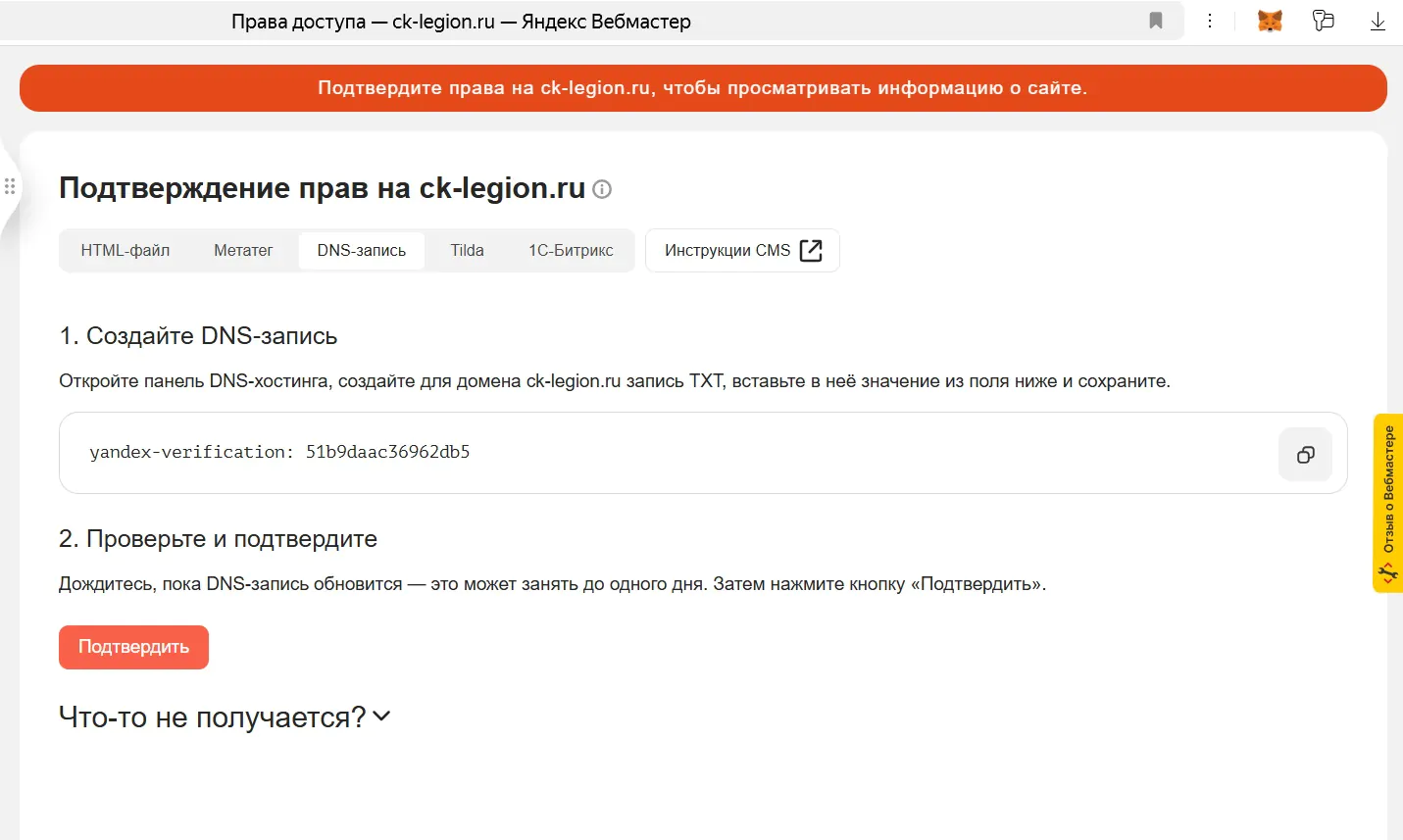This screenshot has width=1403, height=840.
Task: Switch to the Метатег tab
Action: 243,250
